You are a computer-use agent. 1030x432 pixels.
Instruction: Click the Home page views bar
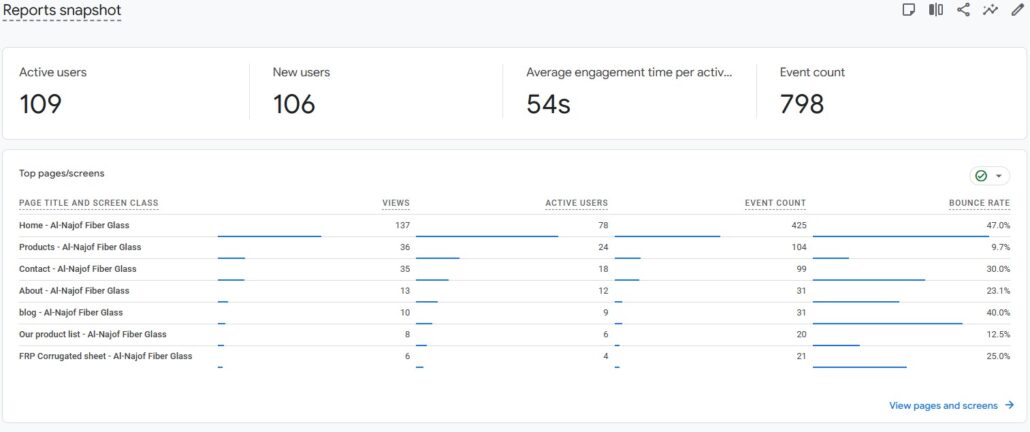(x=269, y=236)
